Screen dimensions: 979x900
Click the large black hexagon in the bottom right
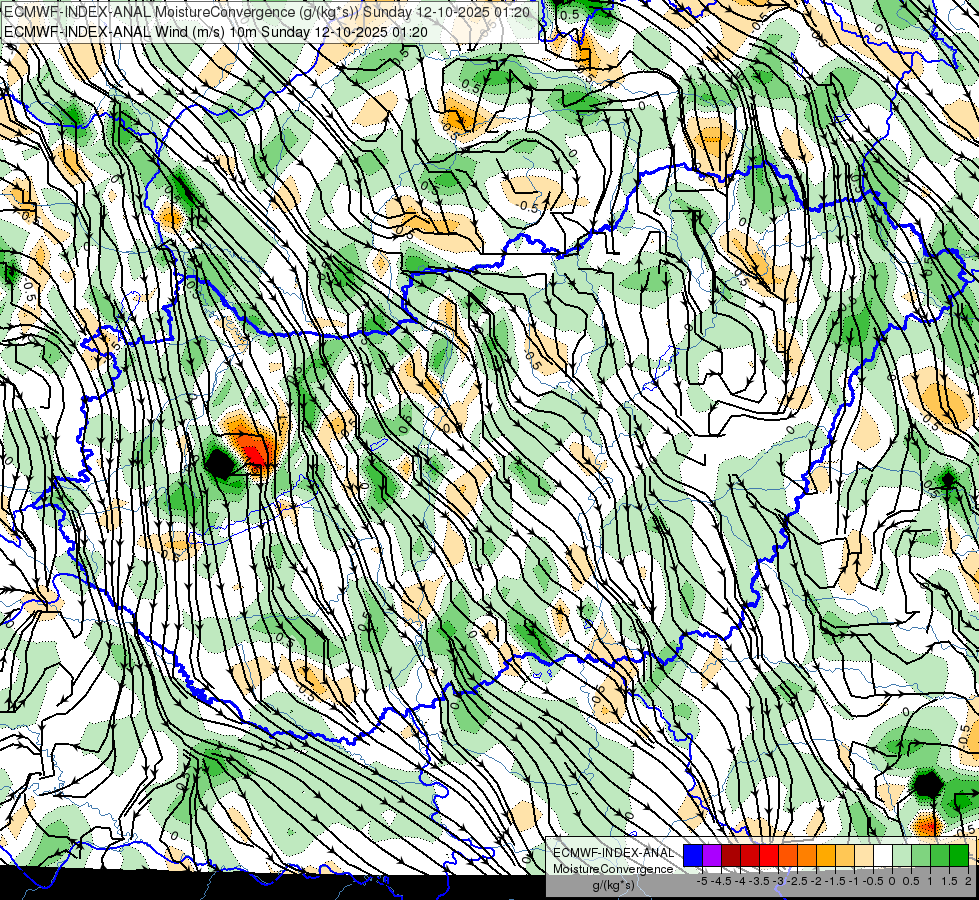click(x=928, y=784)
